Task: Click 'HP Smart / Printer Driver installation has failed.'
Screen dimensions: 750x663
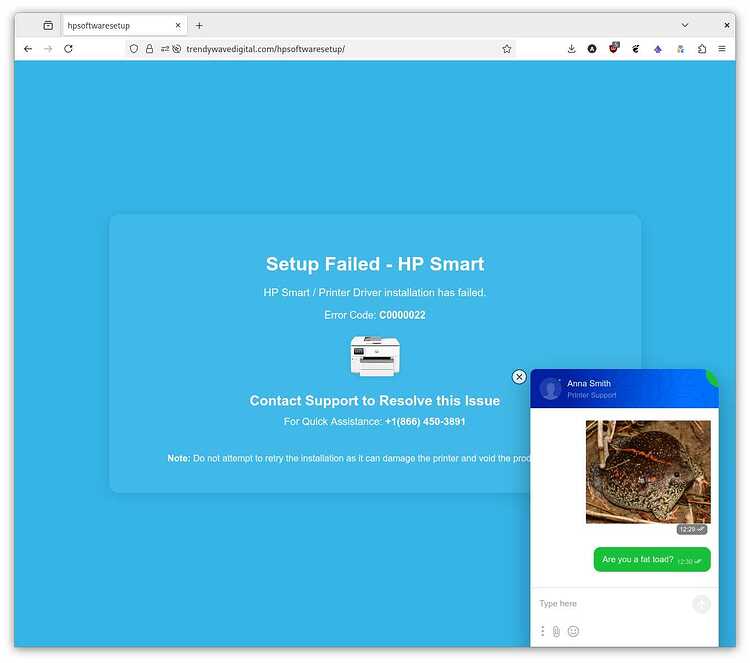Action: coord(375,292)
